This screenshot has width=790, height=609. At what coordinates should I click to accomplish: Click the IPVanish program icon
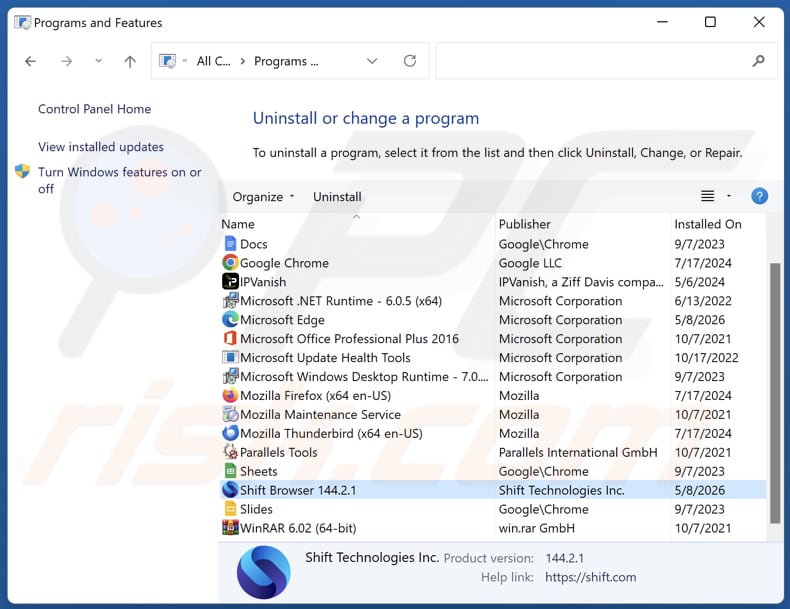[x=230, y=281]
